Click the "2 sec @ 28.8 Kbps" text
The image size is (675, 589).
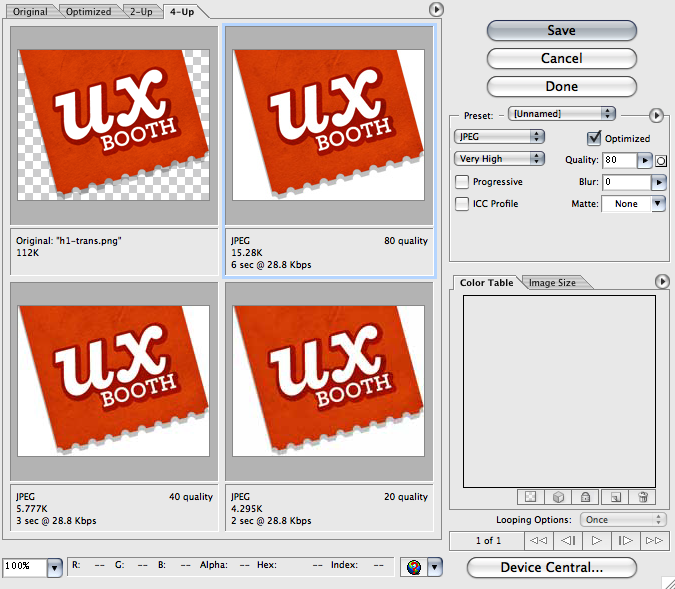tap(271, 521)
